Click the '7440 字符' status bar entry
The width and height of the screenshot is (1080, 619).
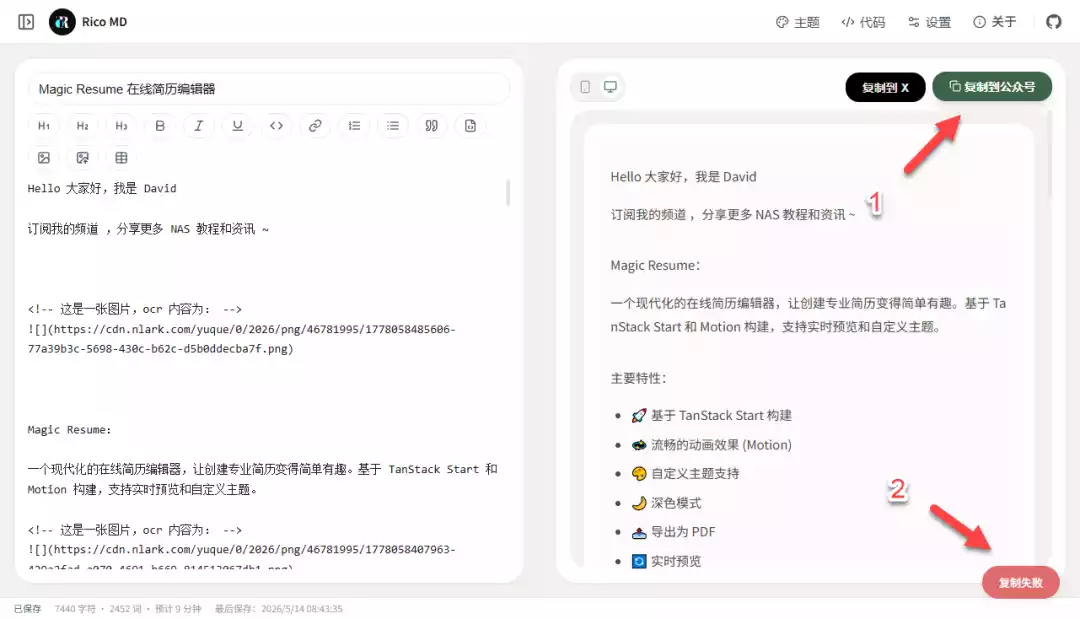pos(75,609)
